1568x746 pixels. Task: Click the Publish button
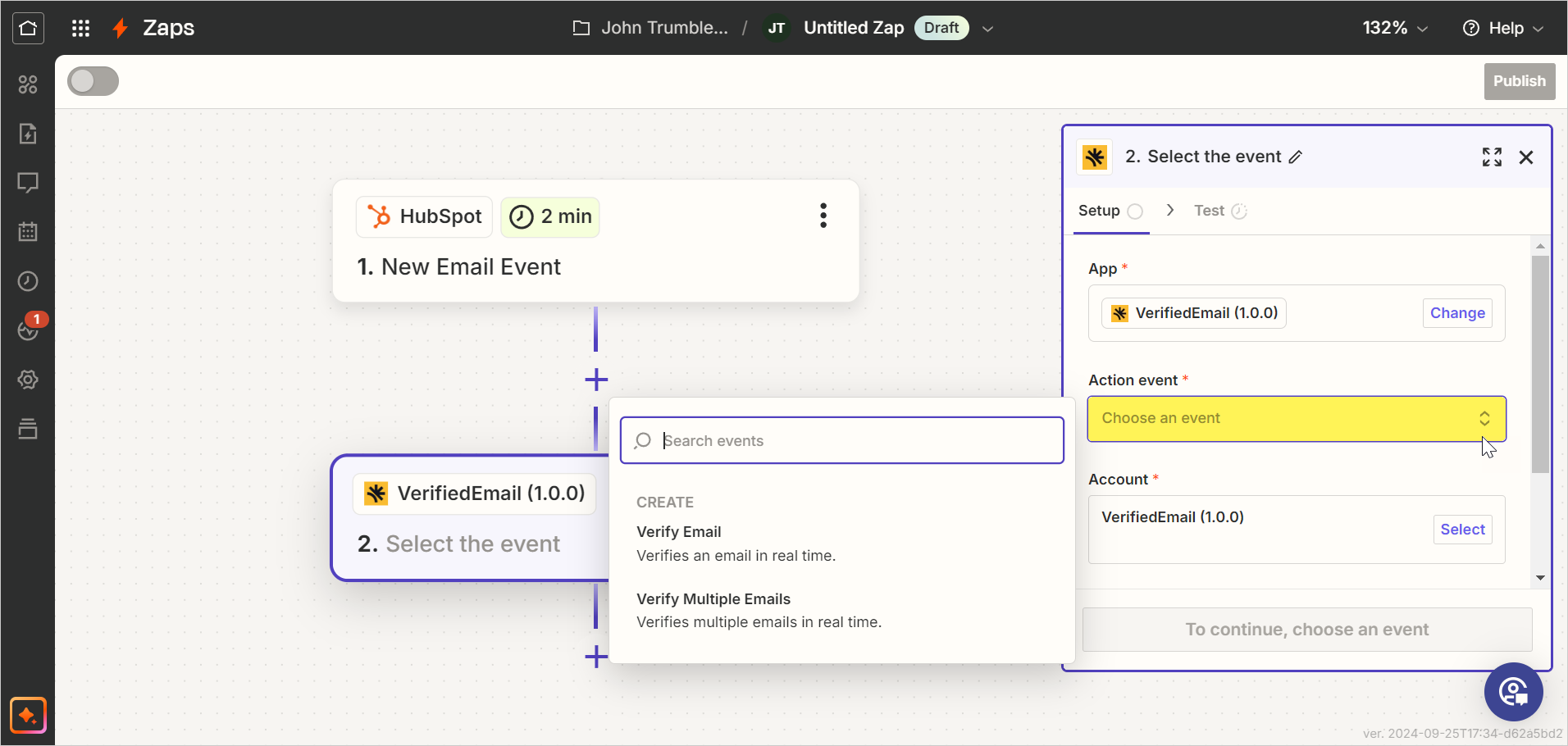point(1519,81)
